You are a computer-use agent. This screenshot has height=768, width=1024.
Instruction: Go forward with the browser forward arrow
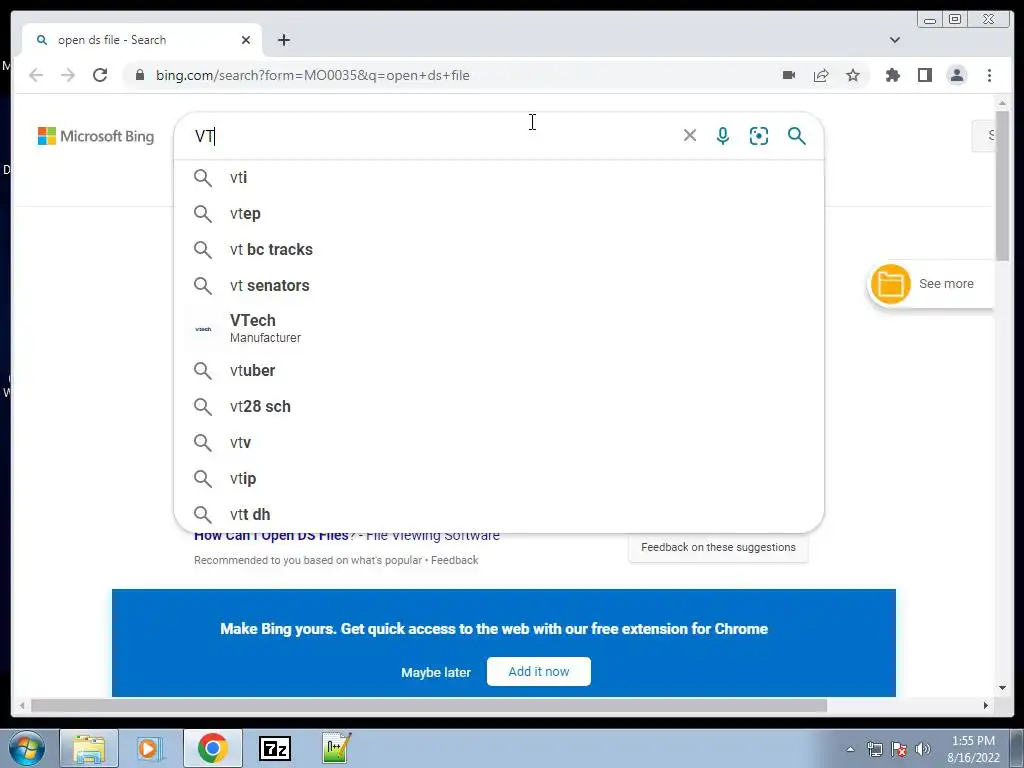tap(68, 75)
